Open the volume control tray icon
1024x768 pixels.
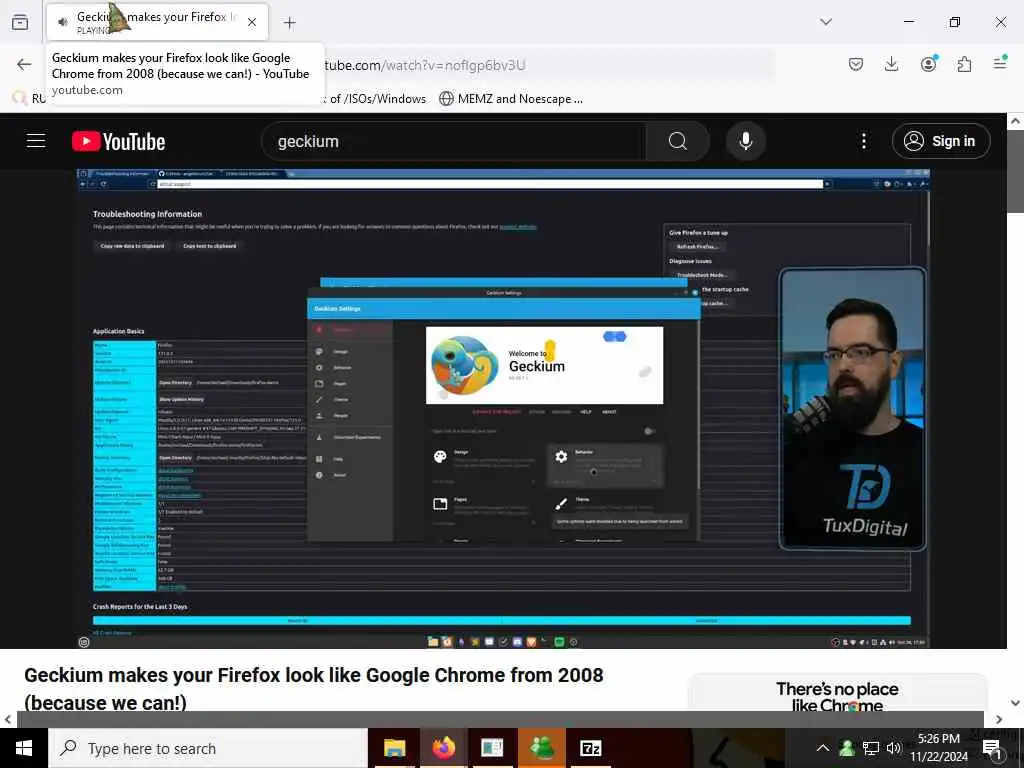coord(893,748)
